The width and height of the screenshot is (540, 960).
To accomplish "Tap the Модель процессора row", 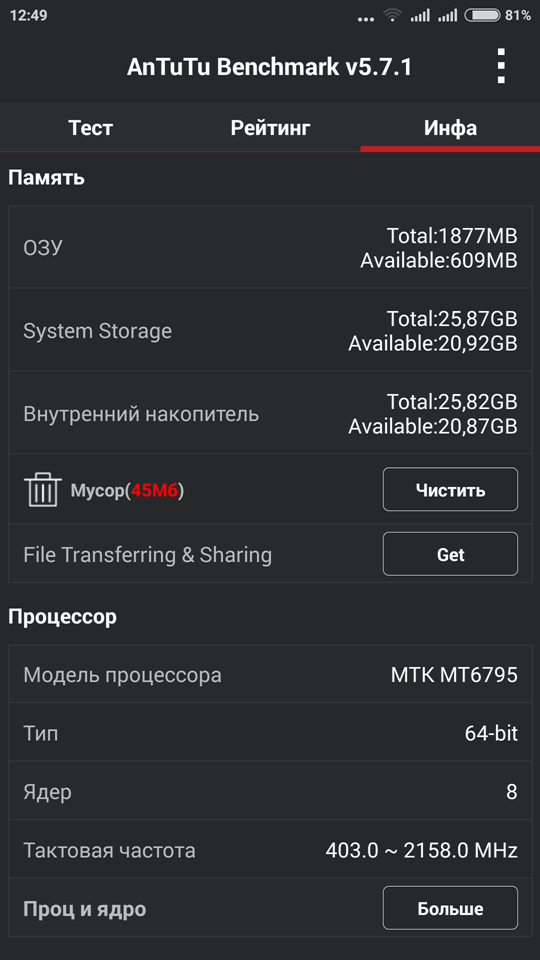I will (270, 675).
